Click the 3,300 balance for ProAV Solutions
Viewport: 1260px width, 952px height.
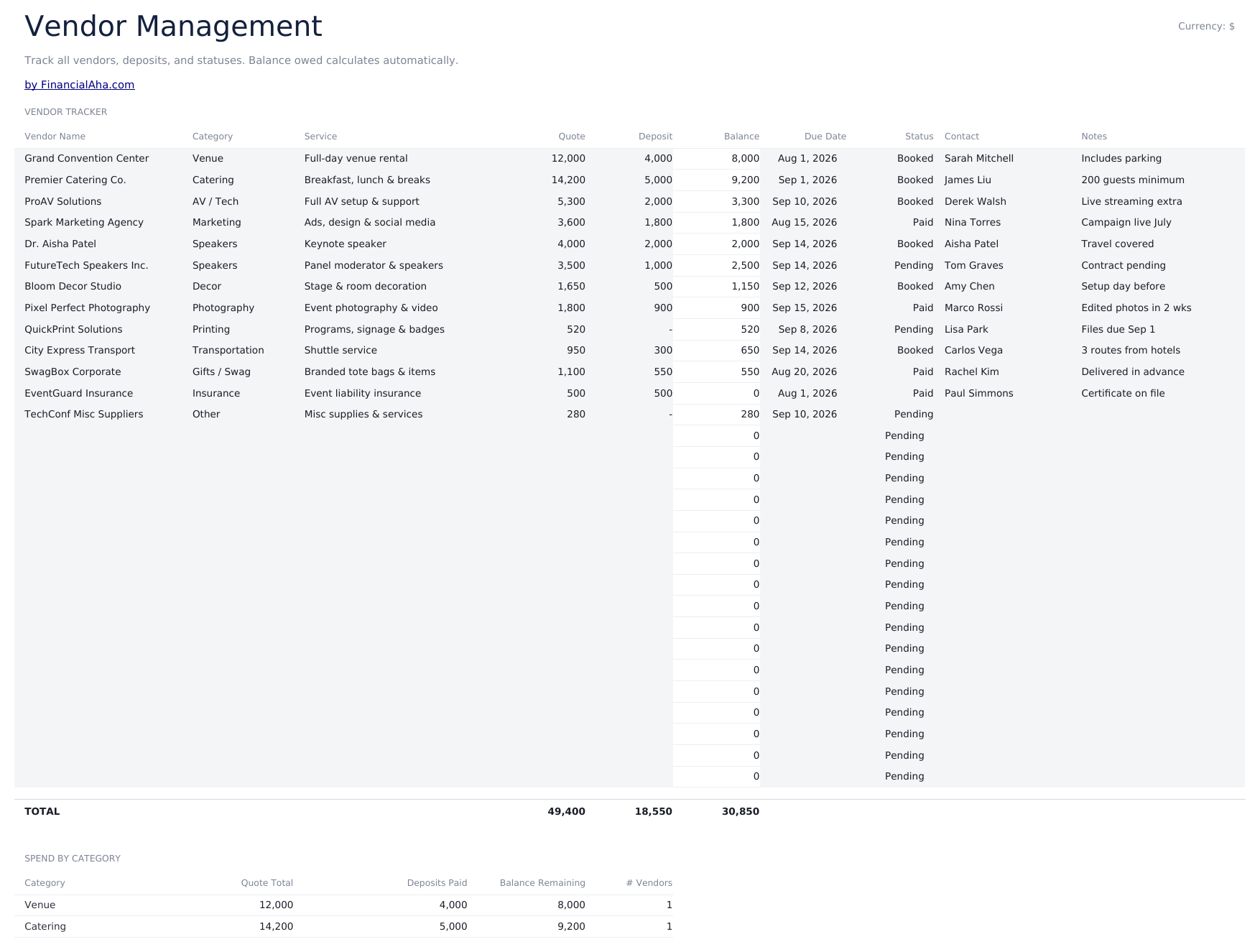coord(746,202)
